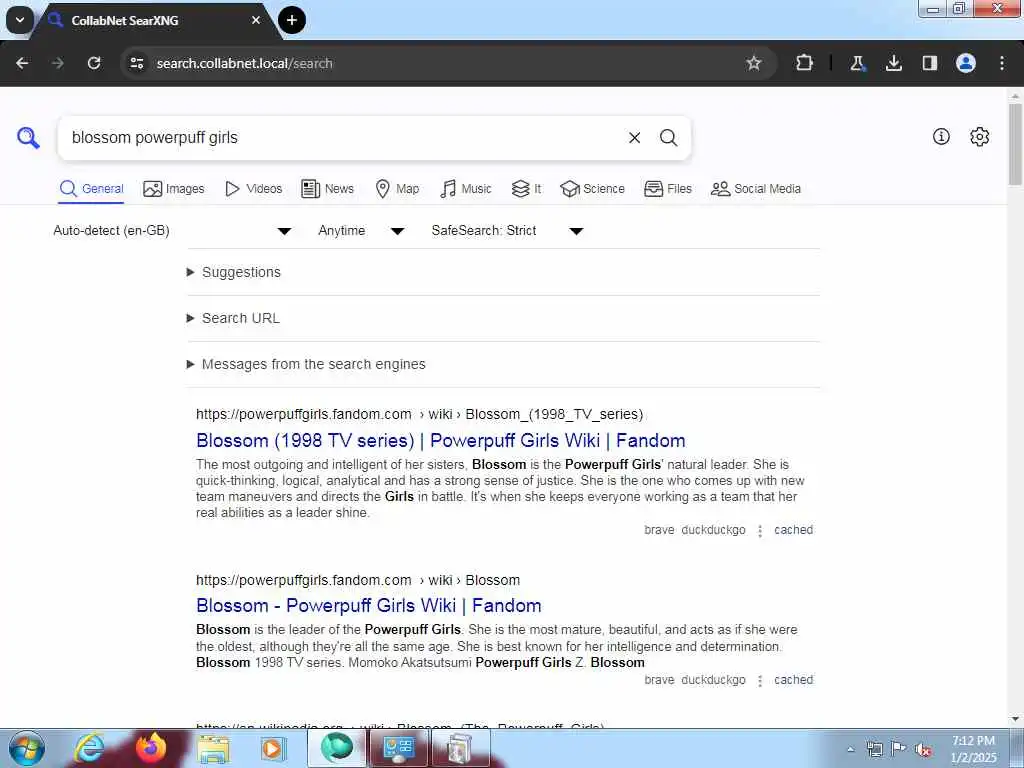Bookmark this page with the star icon
This screenshot has width=1024, height=768.
[754, 63]
